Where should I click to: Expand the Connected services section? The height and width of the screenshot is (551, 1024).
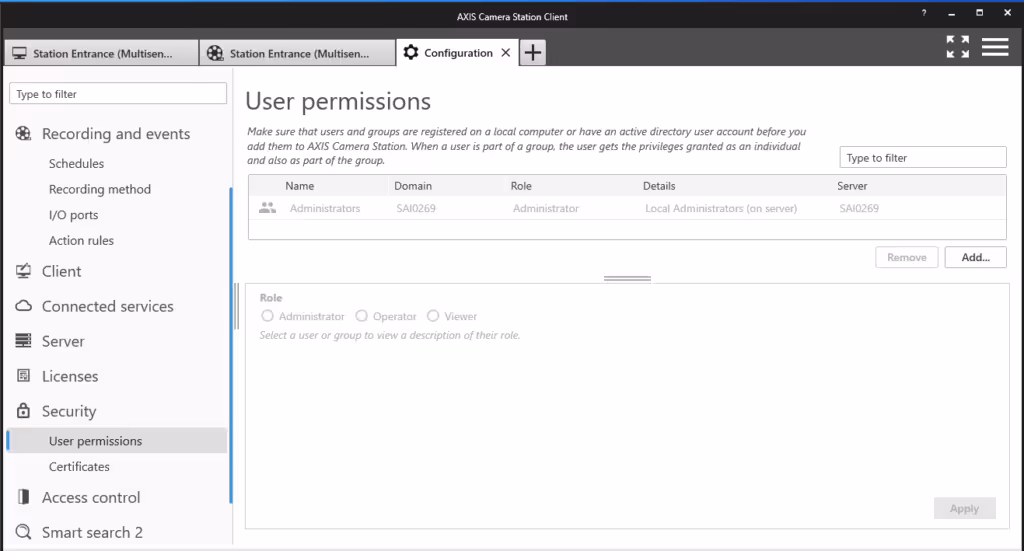[x=108, y=306]
